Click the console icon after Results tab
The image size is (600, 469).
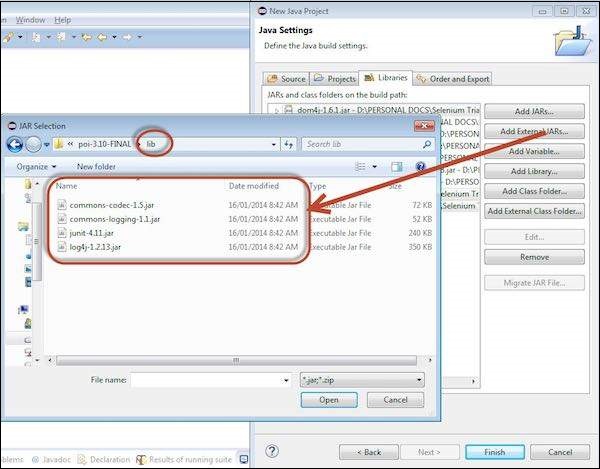[x=244, y=459]
